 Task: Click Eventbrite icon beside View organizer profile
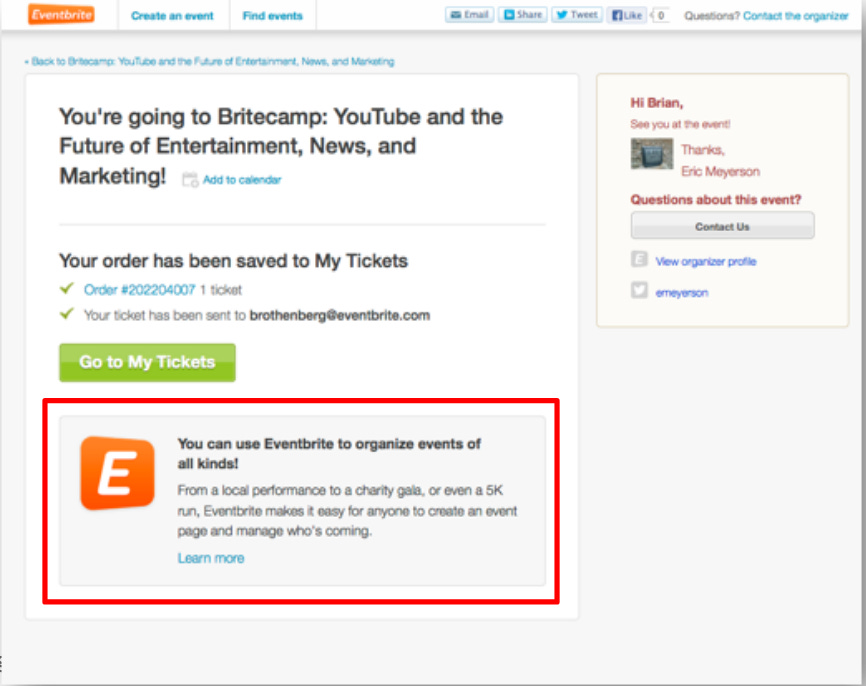(x=639, y=258)
